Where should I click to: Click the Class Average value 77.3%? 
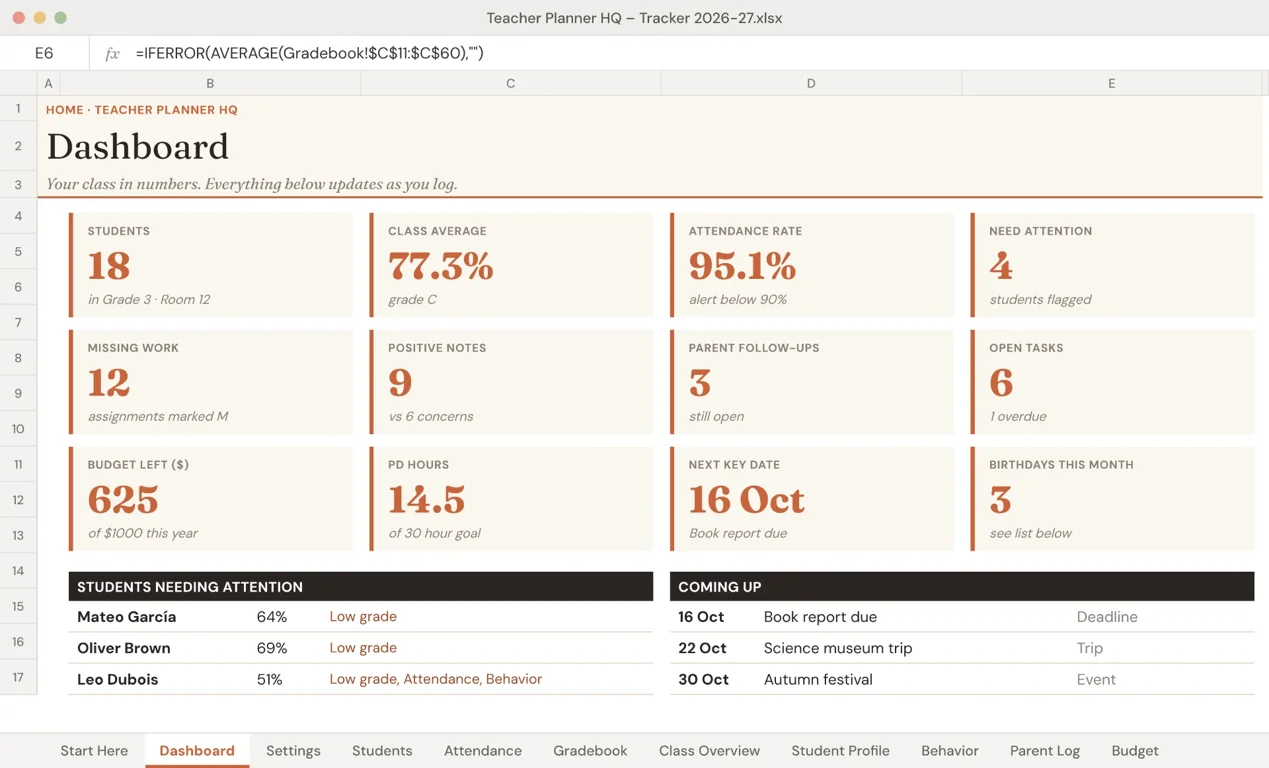tap(441, 266)
